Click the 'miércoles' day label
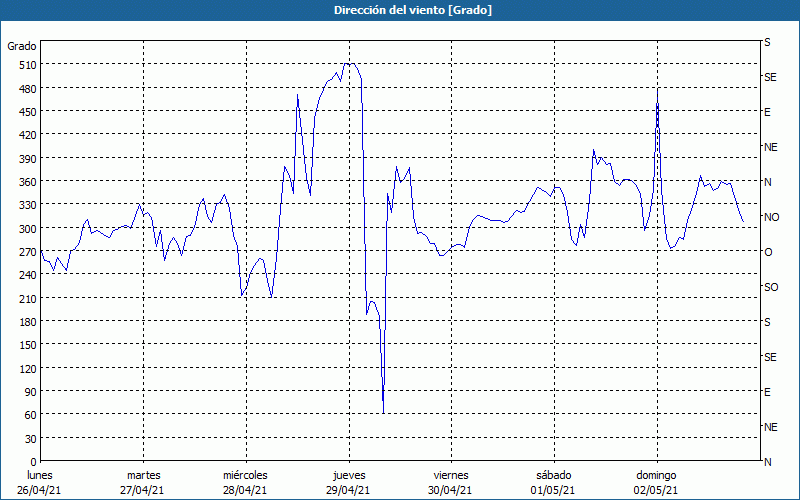Viewport: 800px width, 500px height. pos(245,475)
